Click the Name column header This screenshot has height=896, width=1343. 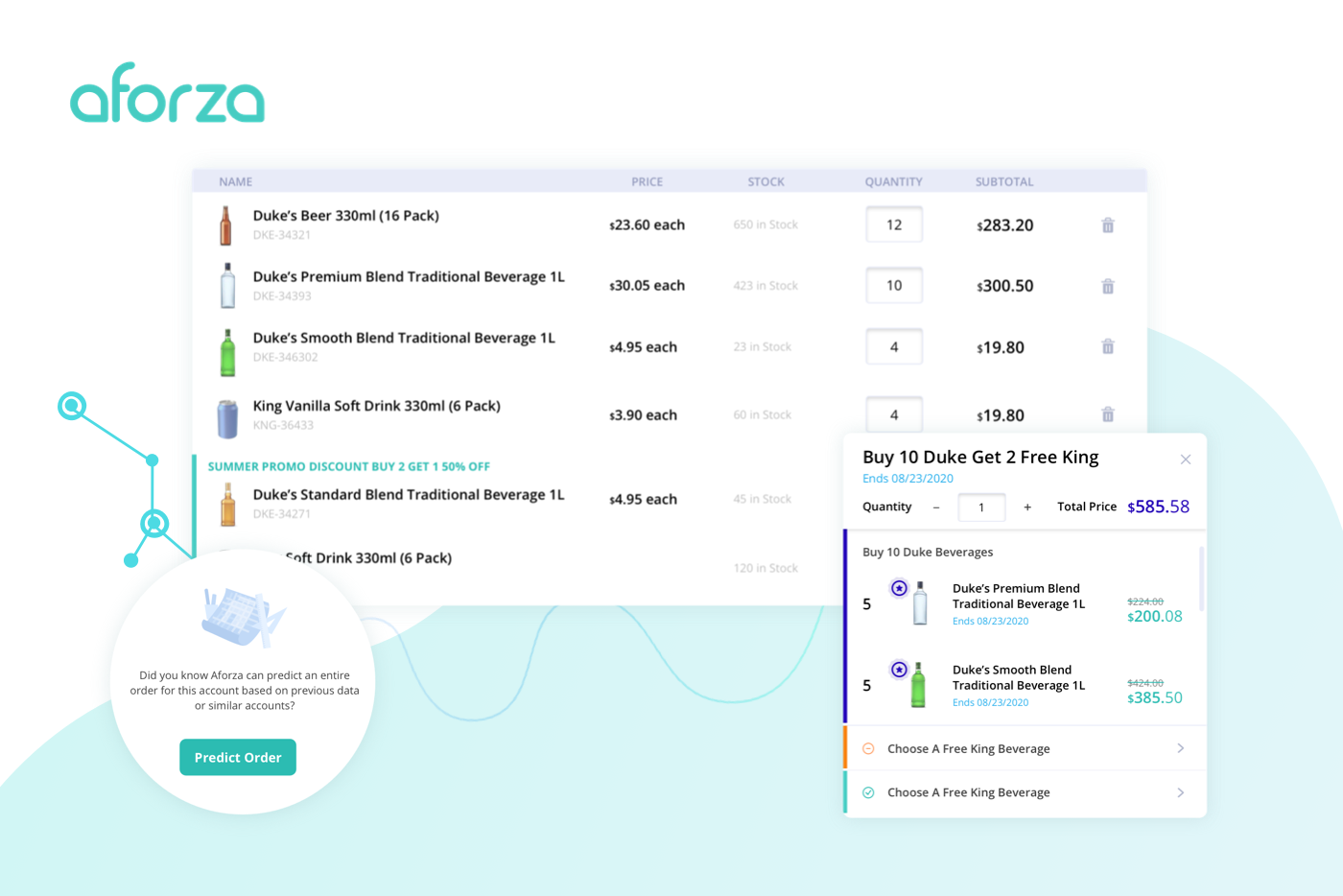point(235,181)
